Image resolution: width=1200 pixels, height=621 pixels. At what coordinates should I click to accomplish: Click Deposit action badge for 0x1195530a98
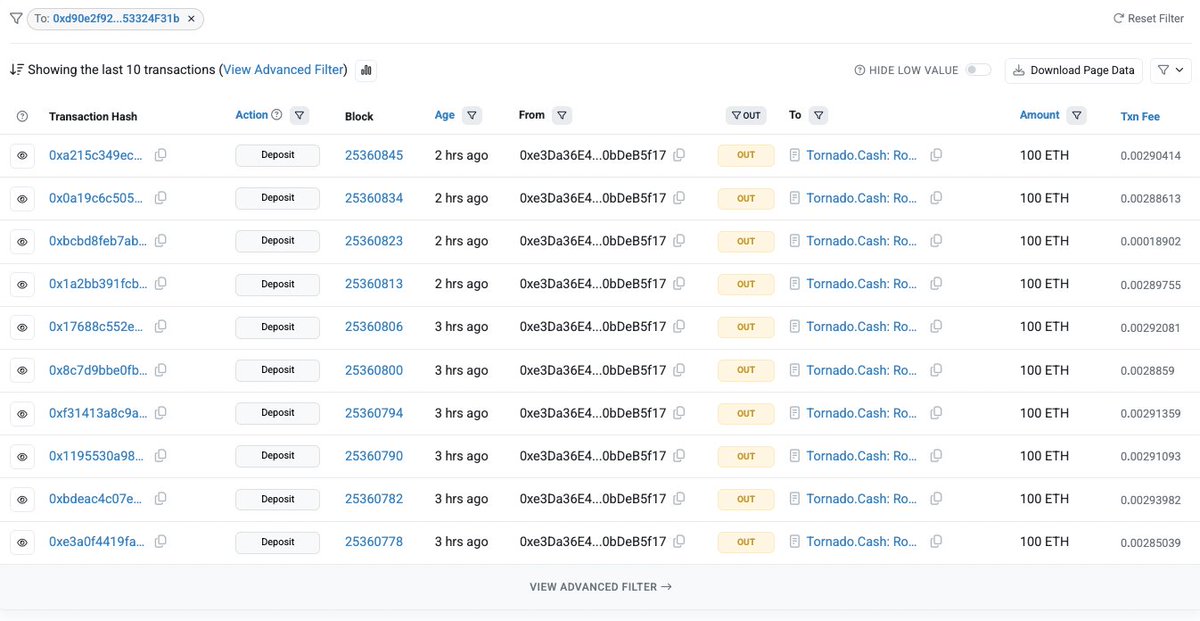(x=278, y=456)
